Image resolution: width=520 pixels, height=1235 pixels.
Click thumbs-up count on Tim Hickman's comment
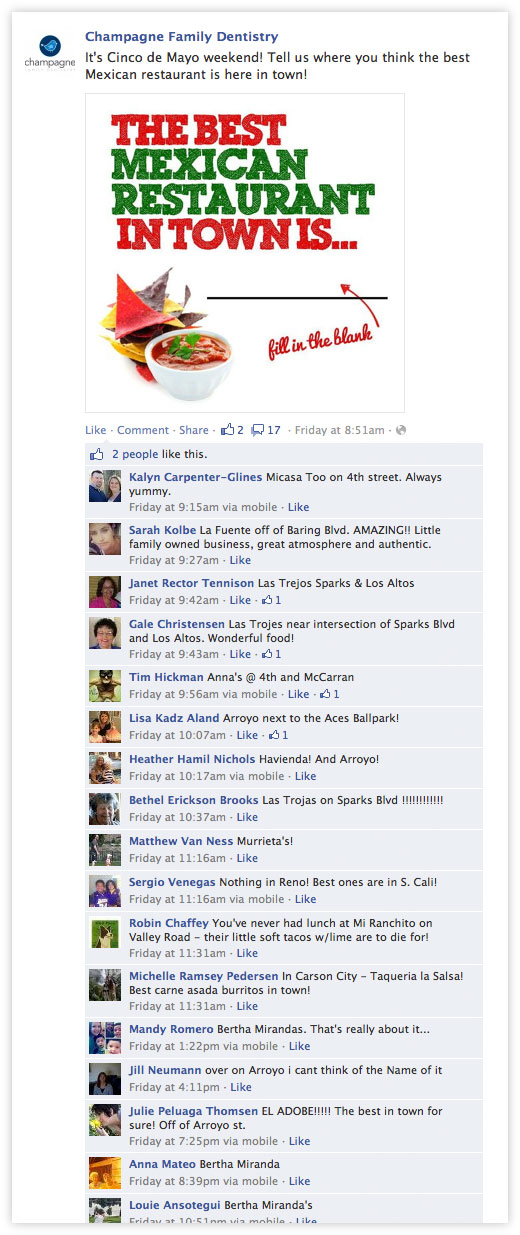329,694
